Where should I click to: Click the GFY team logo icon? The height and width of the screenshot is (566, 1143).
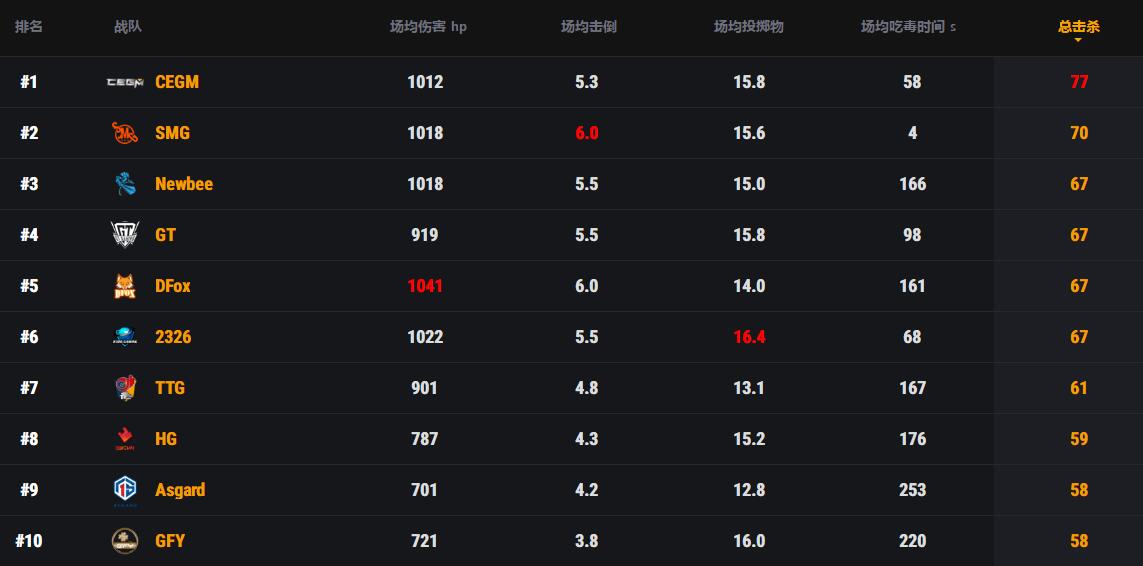click(125, 541)
